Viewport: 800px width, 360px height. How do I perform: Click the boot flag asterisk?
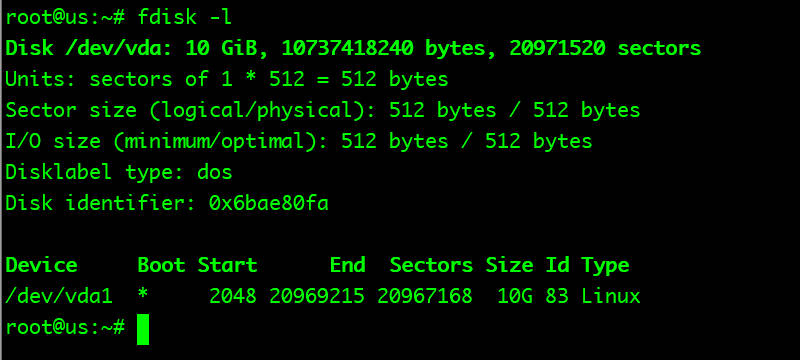pyautogui.click(x=143, y=295)
